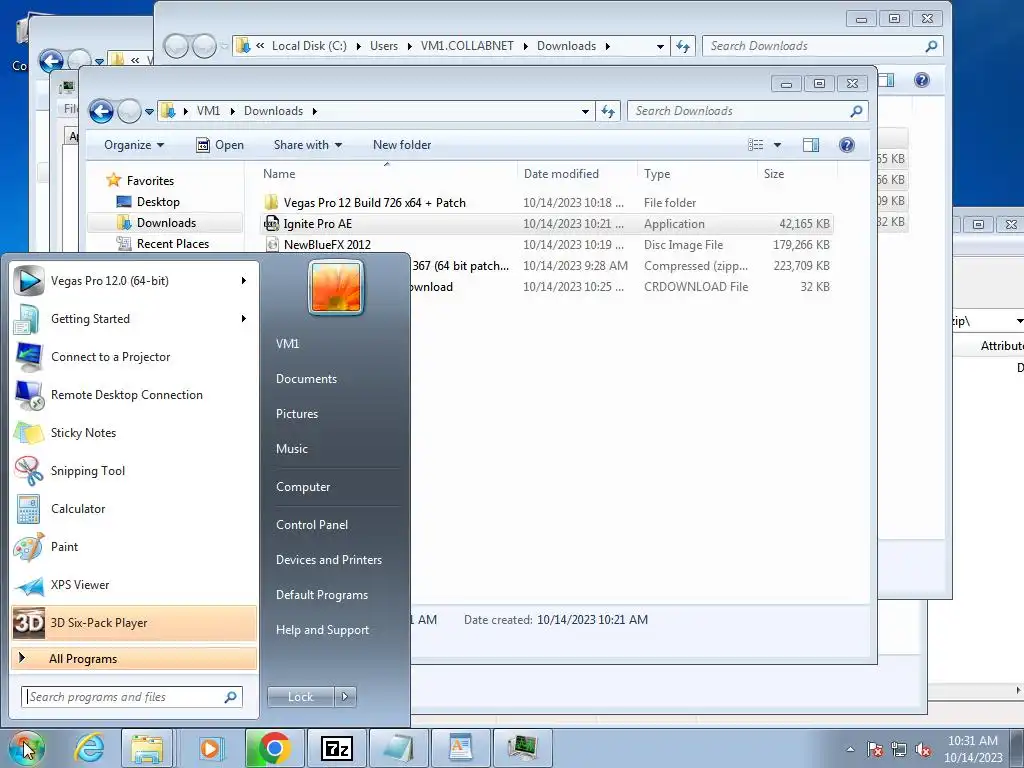The image size is (1024, 768).
Task: Select Desktop under Favorites
Action: pos(157,202)
